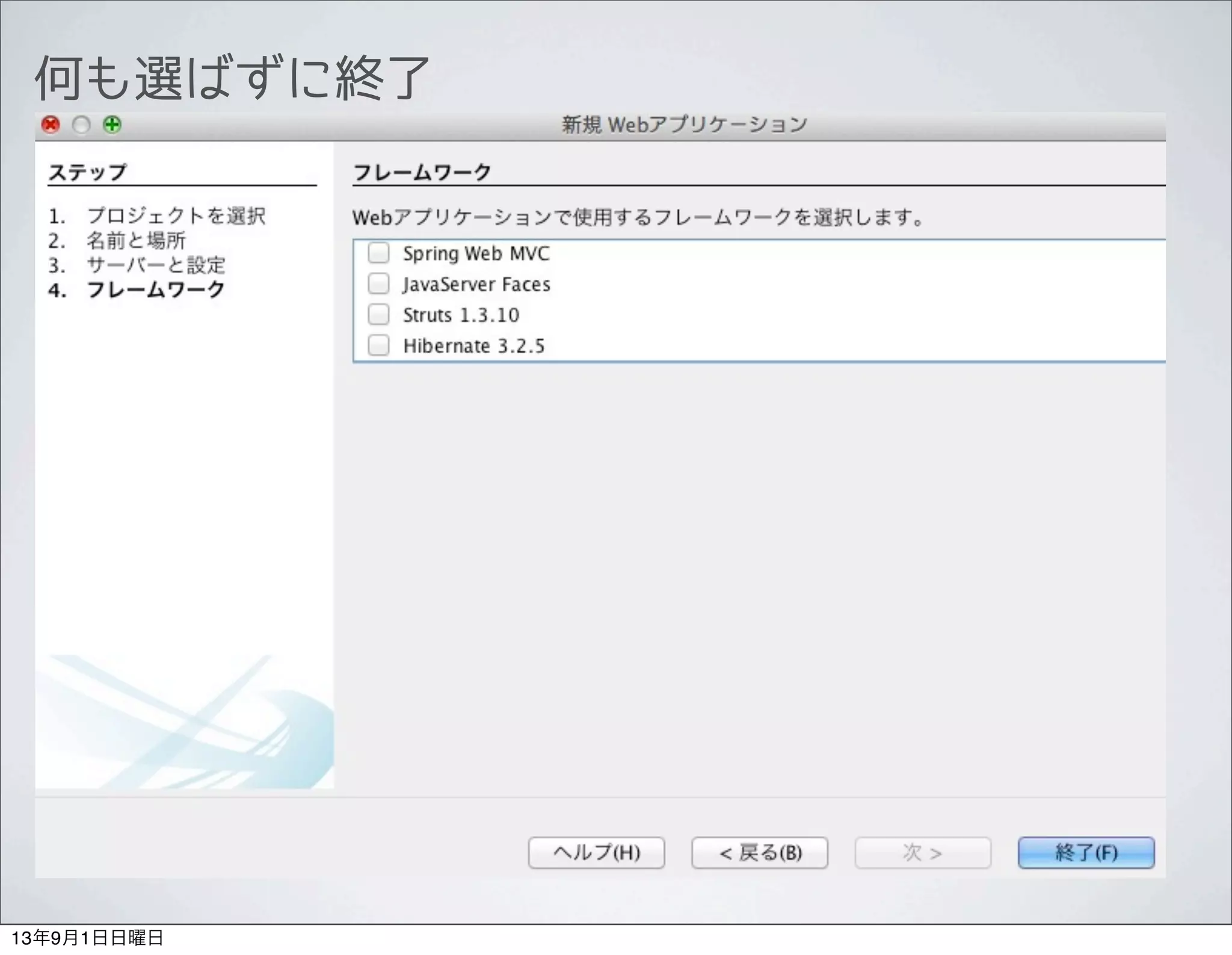Click the Spring Web MVC label text
This screenshot has width=1232, height=955.
coord(476,253)
